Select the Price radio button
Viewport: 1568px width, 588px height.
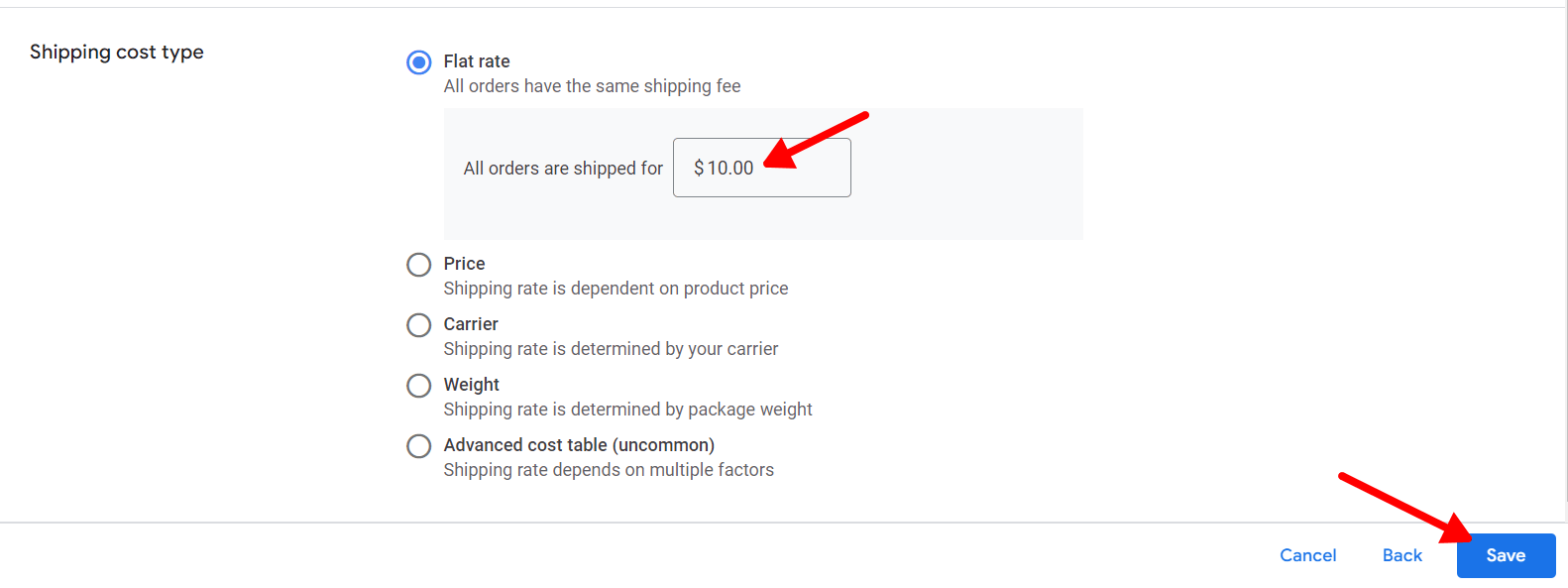(418, 265)
